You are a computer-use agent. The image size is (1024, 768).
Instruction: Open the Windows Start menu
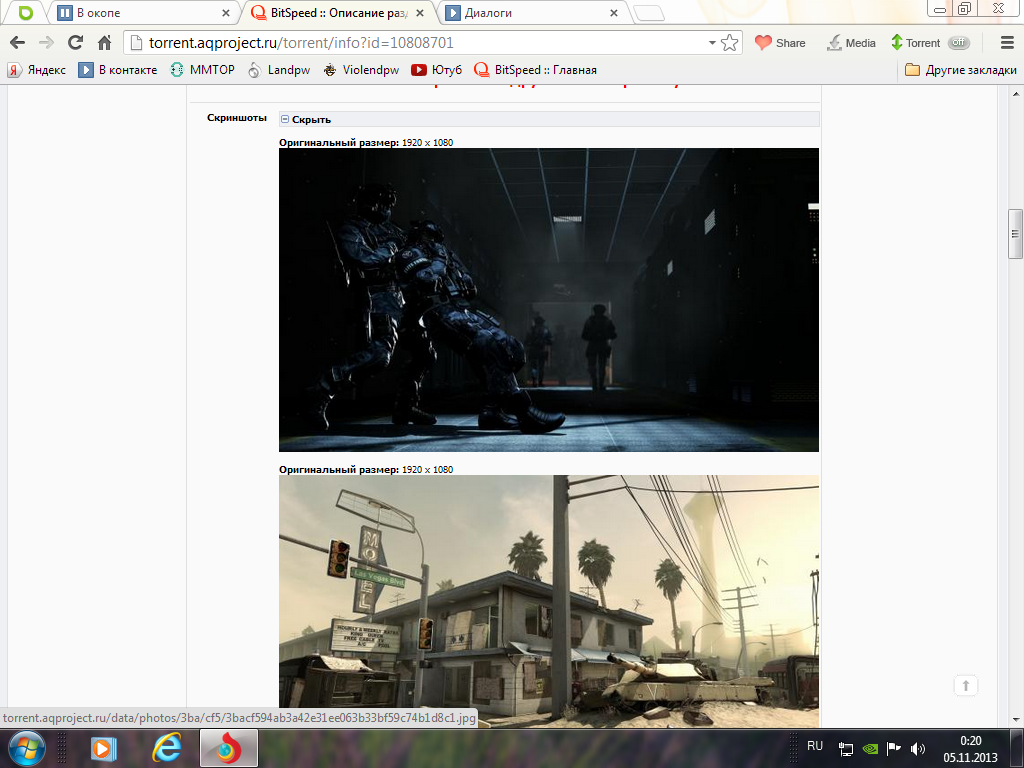pyautogui.click(x=26, y=748)
